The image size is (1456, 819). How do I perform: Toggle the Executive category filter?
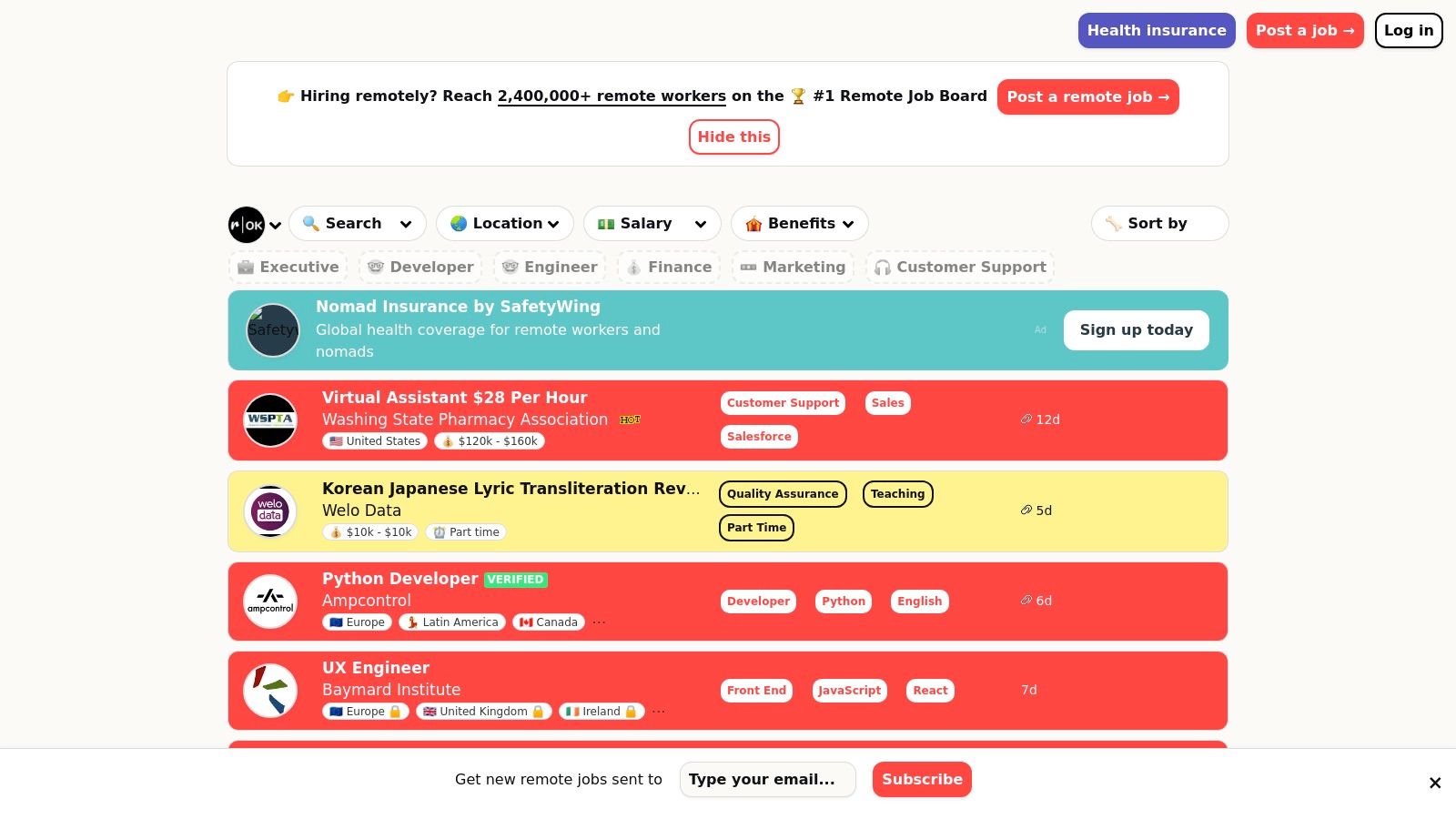click(288, 268)
